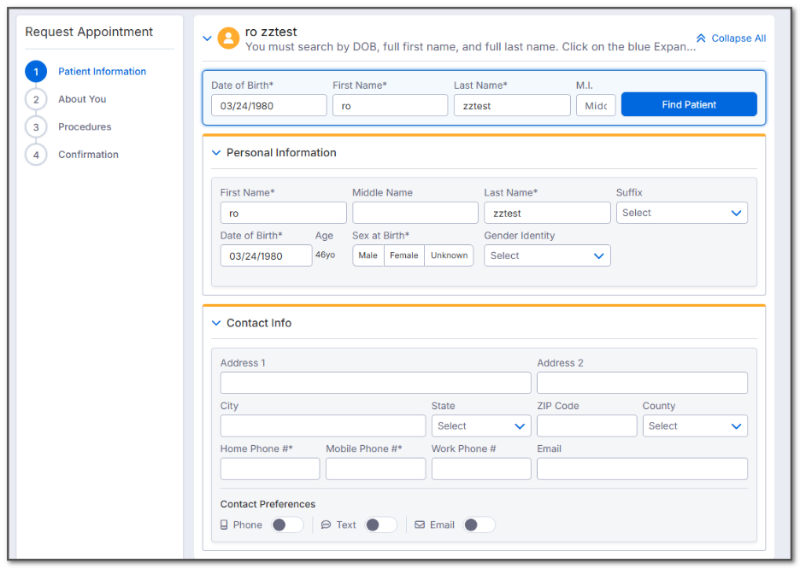This screenshot has width=800, height=569.
Task: Collapse the Contact Info section
Action: [x=216, y=323]
